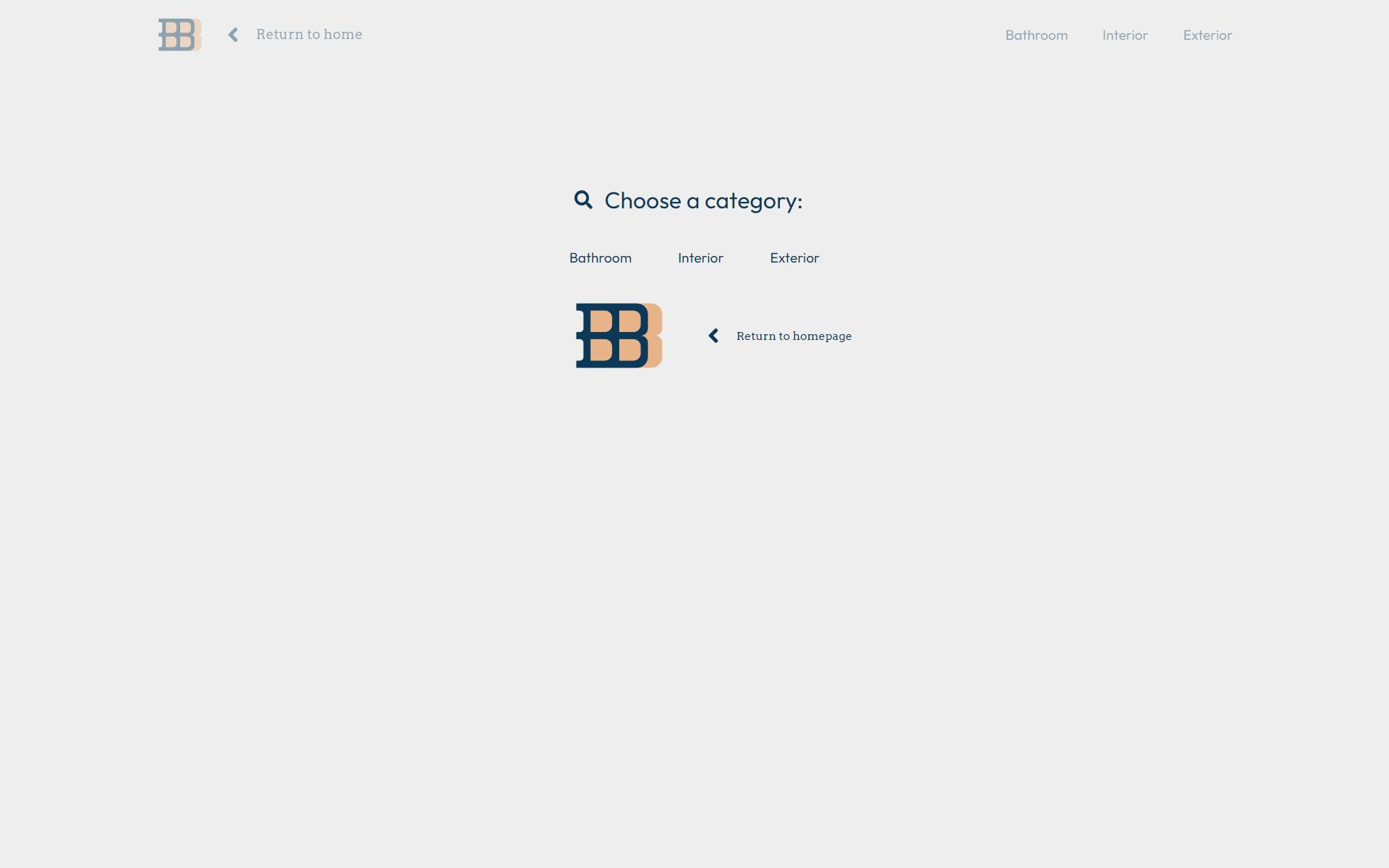Select the Exterior navigation item top right

pos(1207,34)
